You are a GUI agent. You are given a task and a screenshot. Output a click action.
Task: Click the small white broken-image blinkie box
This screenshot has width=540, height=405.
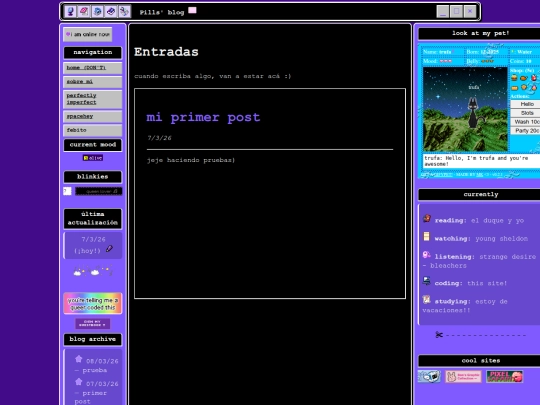pos(67,191)
